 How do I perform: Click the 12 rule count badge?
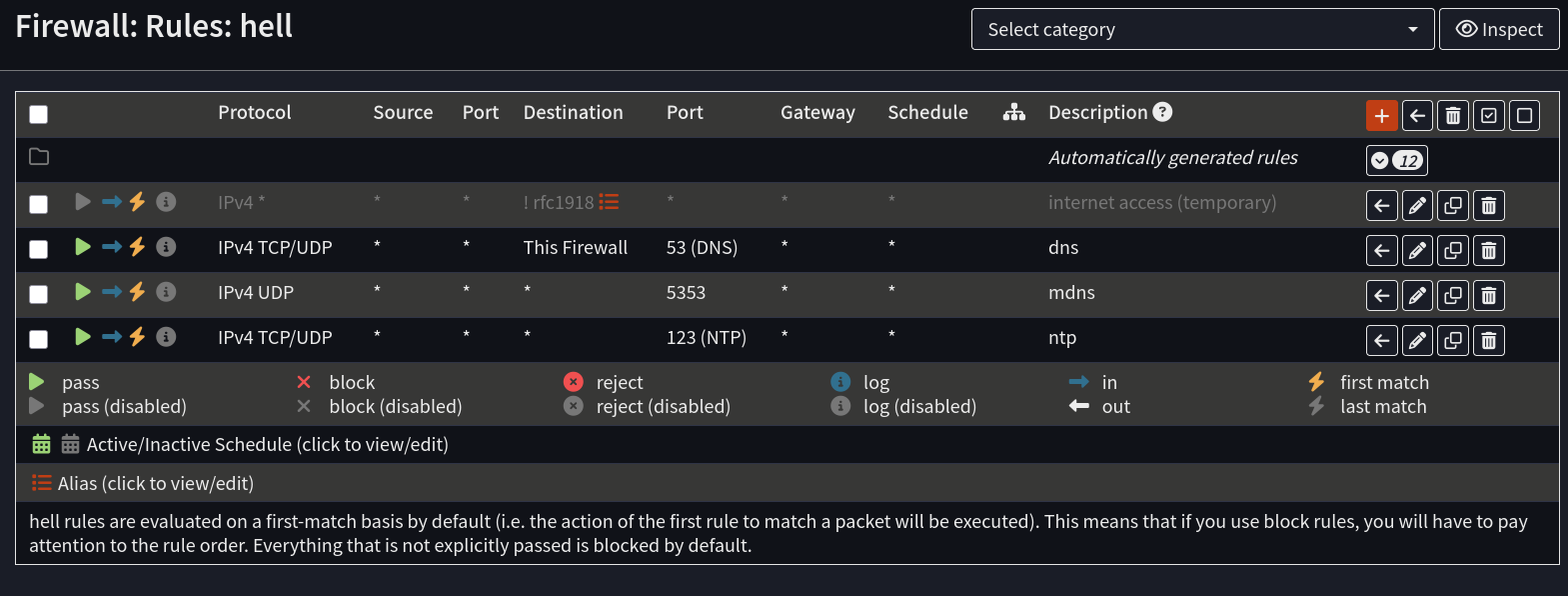tap(1407, 159)
